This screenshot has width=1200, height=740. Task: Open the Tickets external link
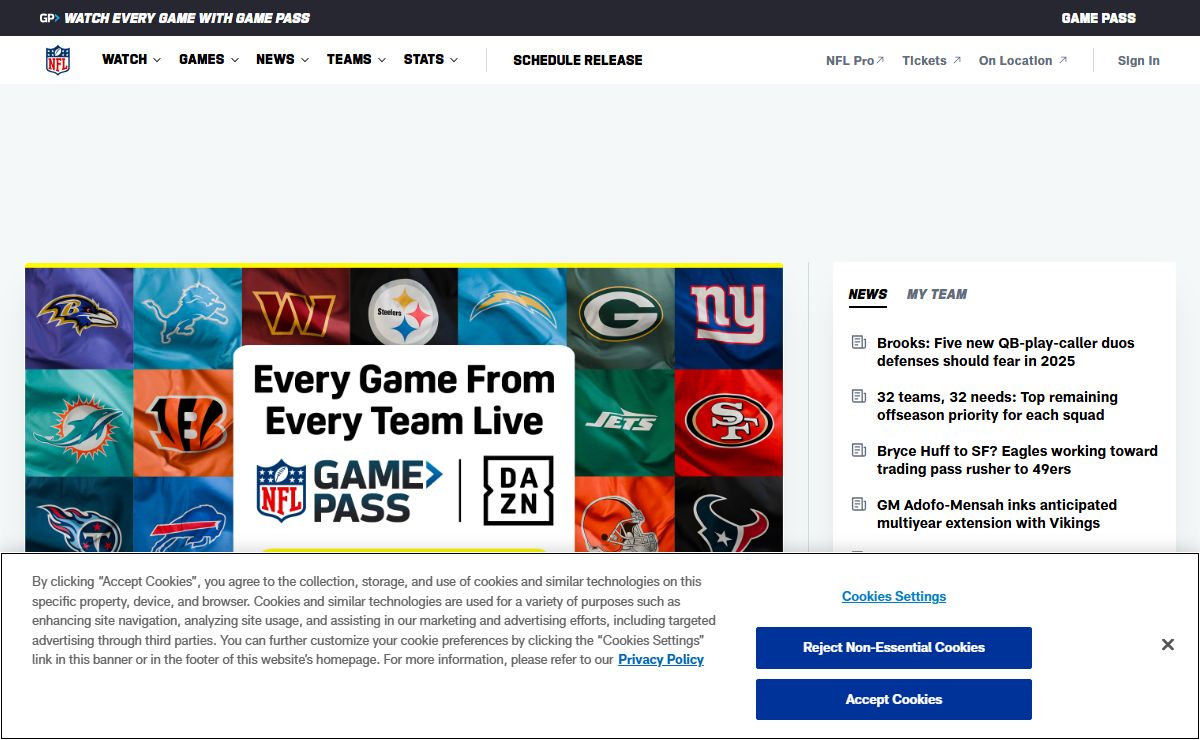[x=931, y=61]
